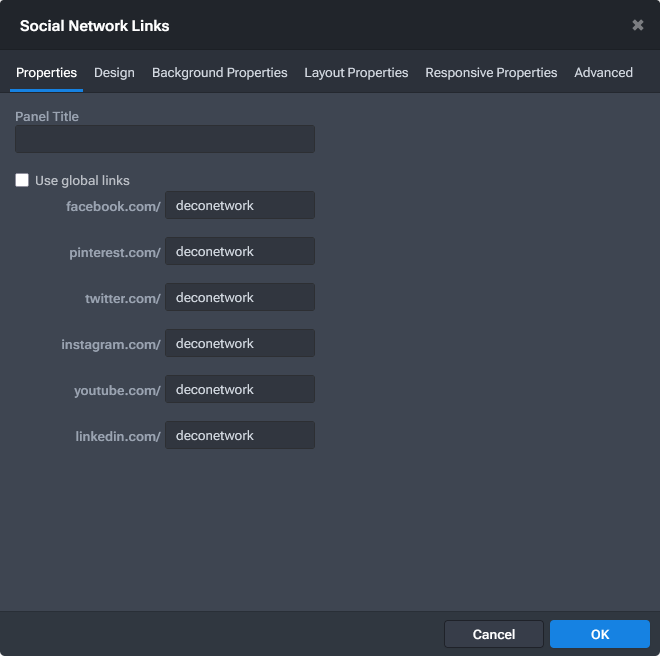Close the Social Network Links dialog
The height and width of the screenshot is (656, 660).
click(x=637, y=25)
